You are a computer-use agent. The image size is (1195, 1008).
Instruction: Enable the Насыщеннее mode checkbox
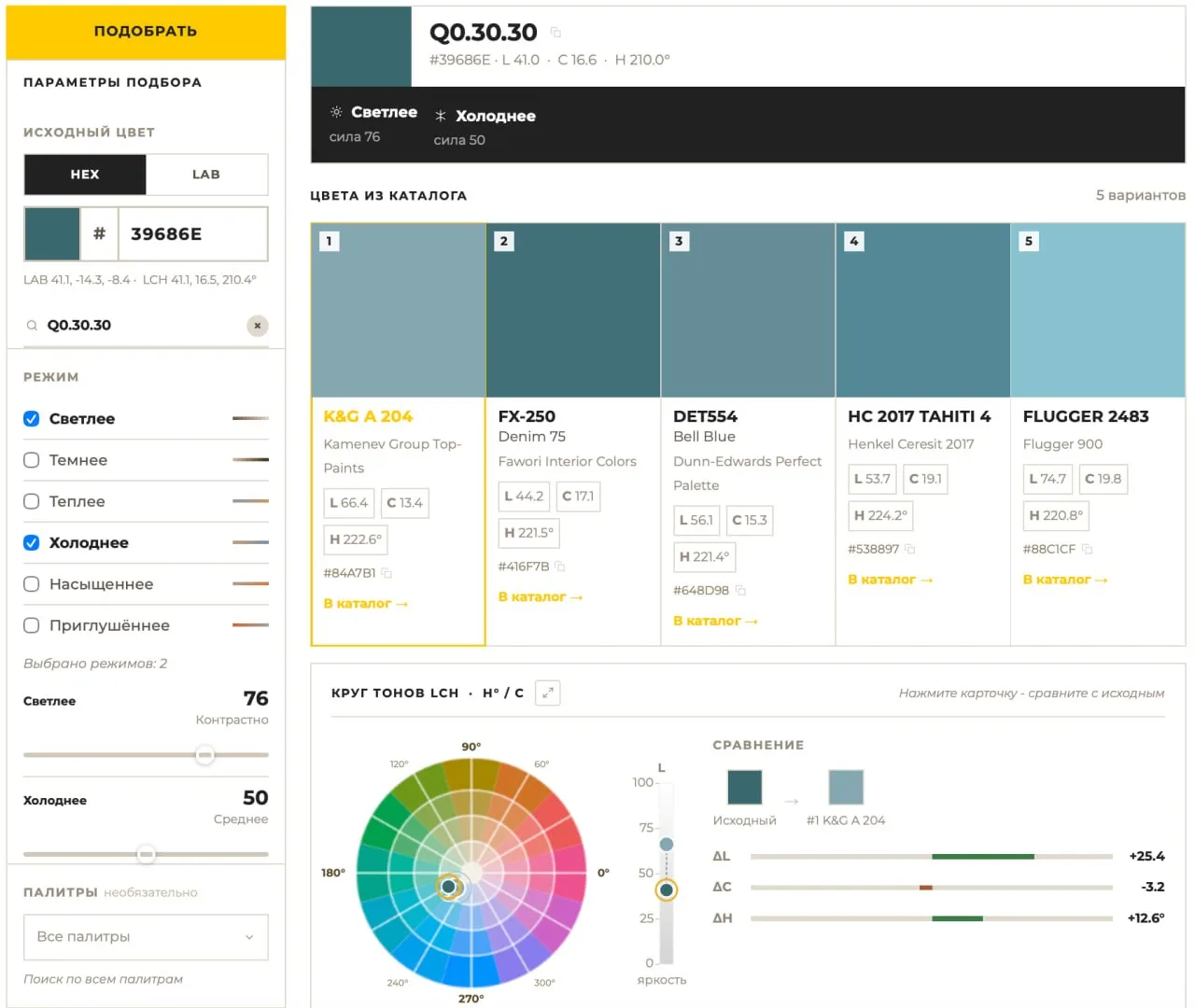pyautogui.click(x=31, y=584)
